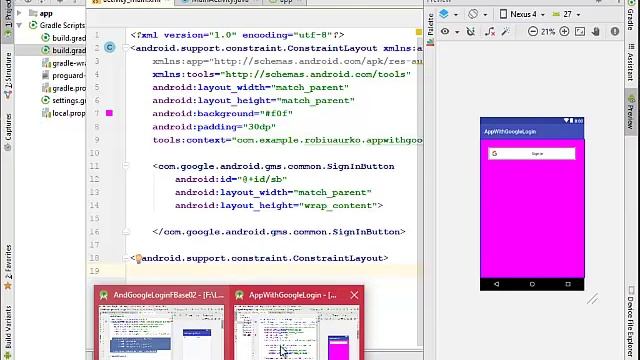Click the clear all constraints icon
Screen dimensions: 640x360
click(x=490, y=31)
